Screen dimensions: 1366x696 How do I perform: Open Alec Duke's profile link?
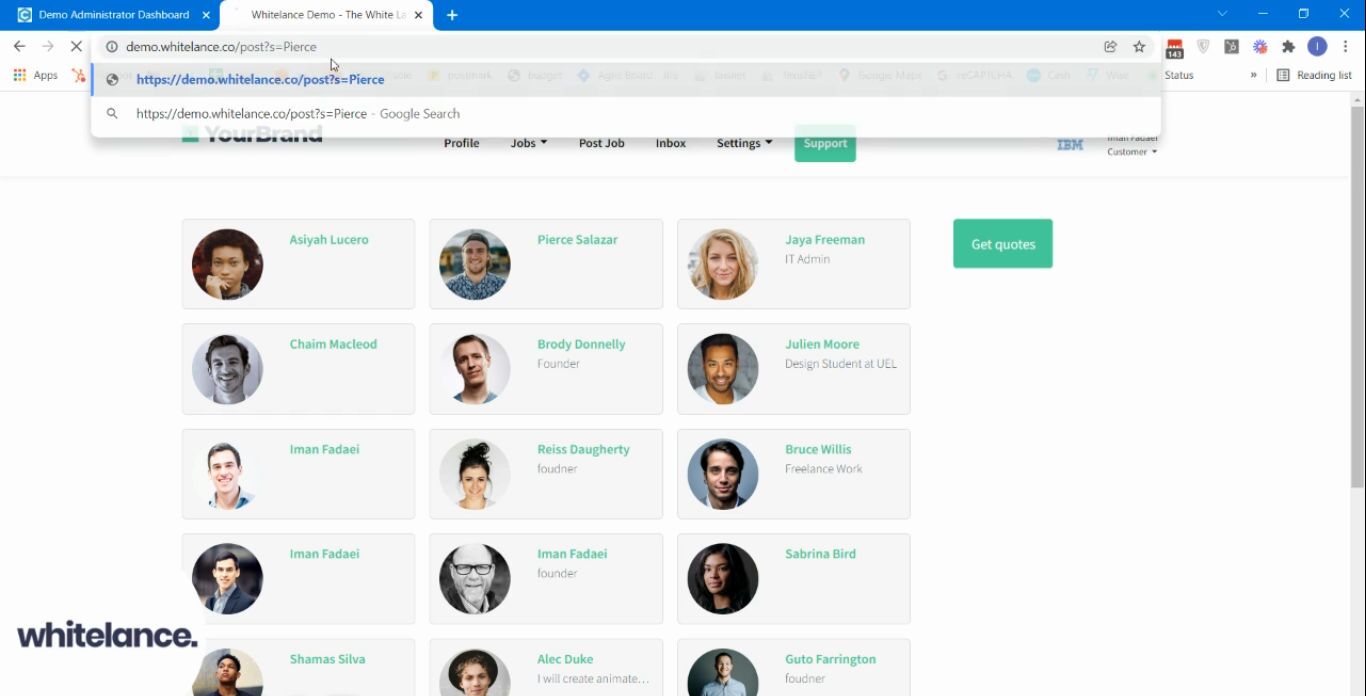click(565, 659)
